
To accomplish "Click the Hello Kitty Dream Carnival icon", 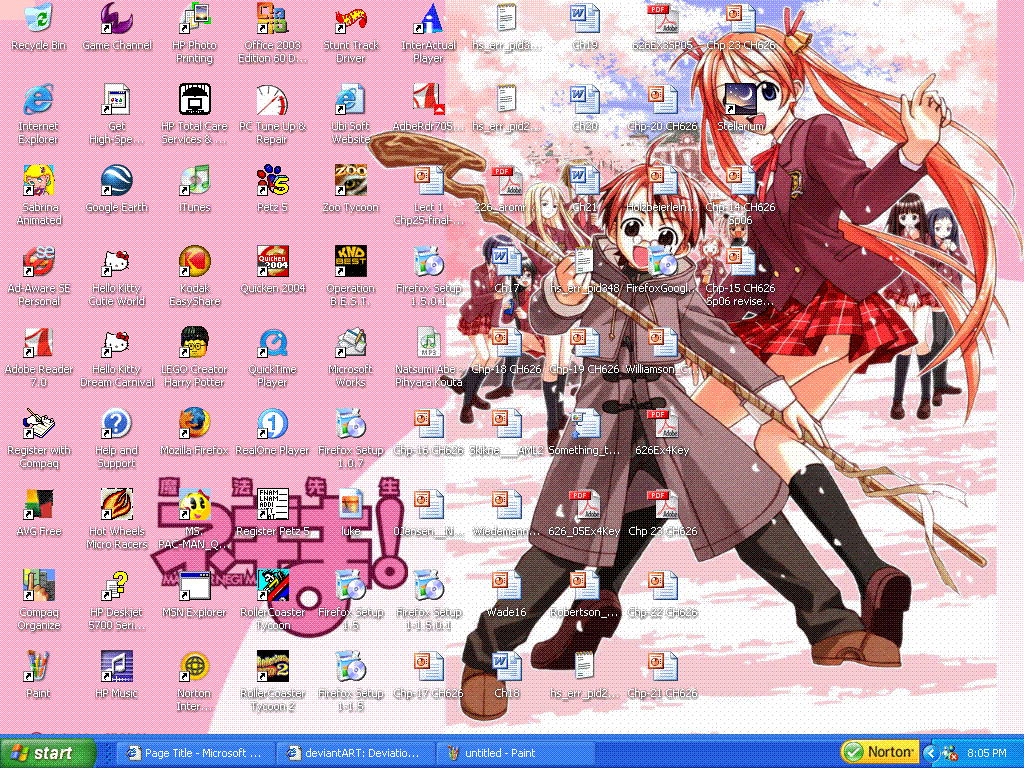I will pyautogui.click(x=117, y=342).
